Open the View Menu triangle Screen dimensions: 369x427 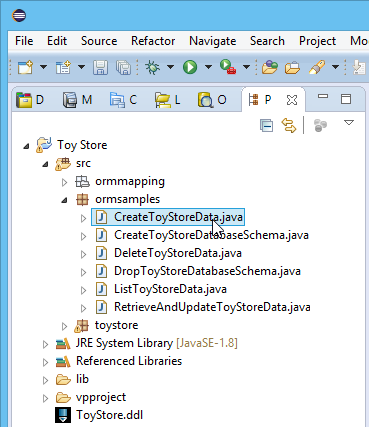tap(349, 123)
